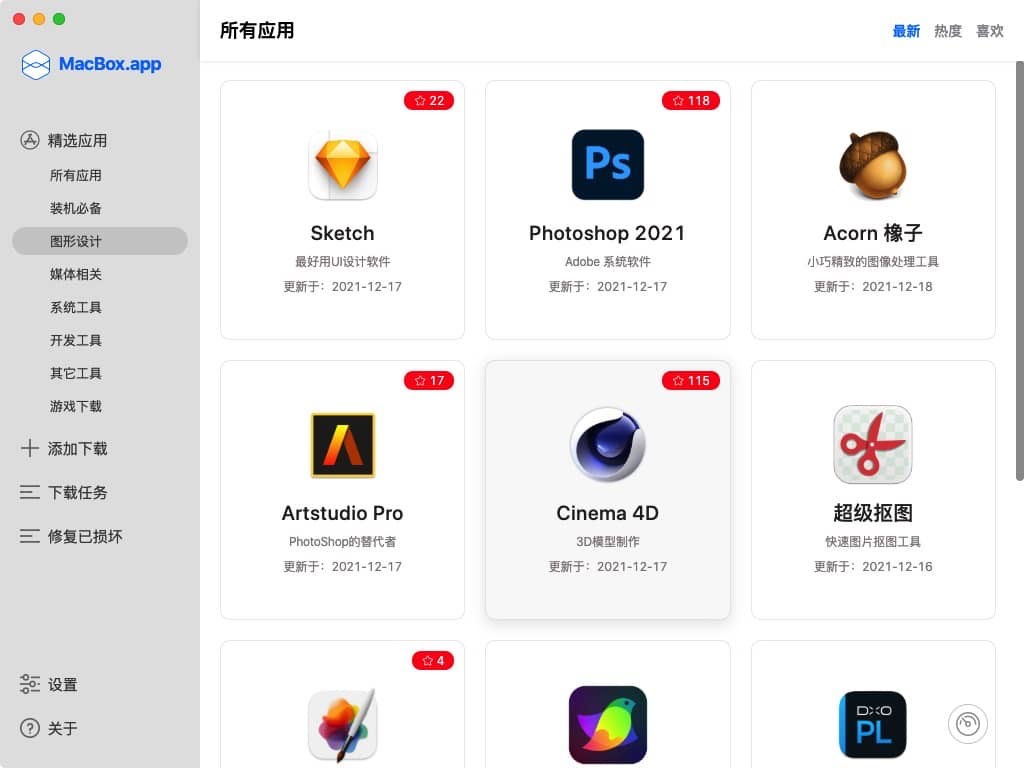This screenshot has height=768, width=1024.
Task: Open the Cinema 4D sphere icon
Action: click(x=607, y=445)
